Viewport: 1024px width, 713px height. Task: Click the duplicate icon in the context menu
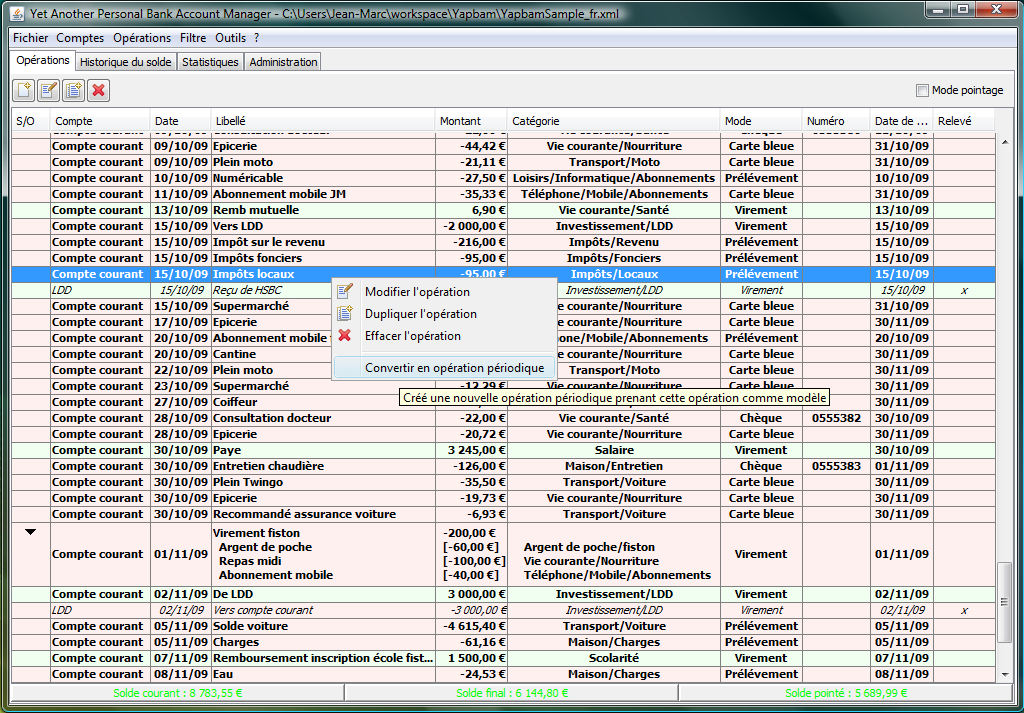pos(345,313)
